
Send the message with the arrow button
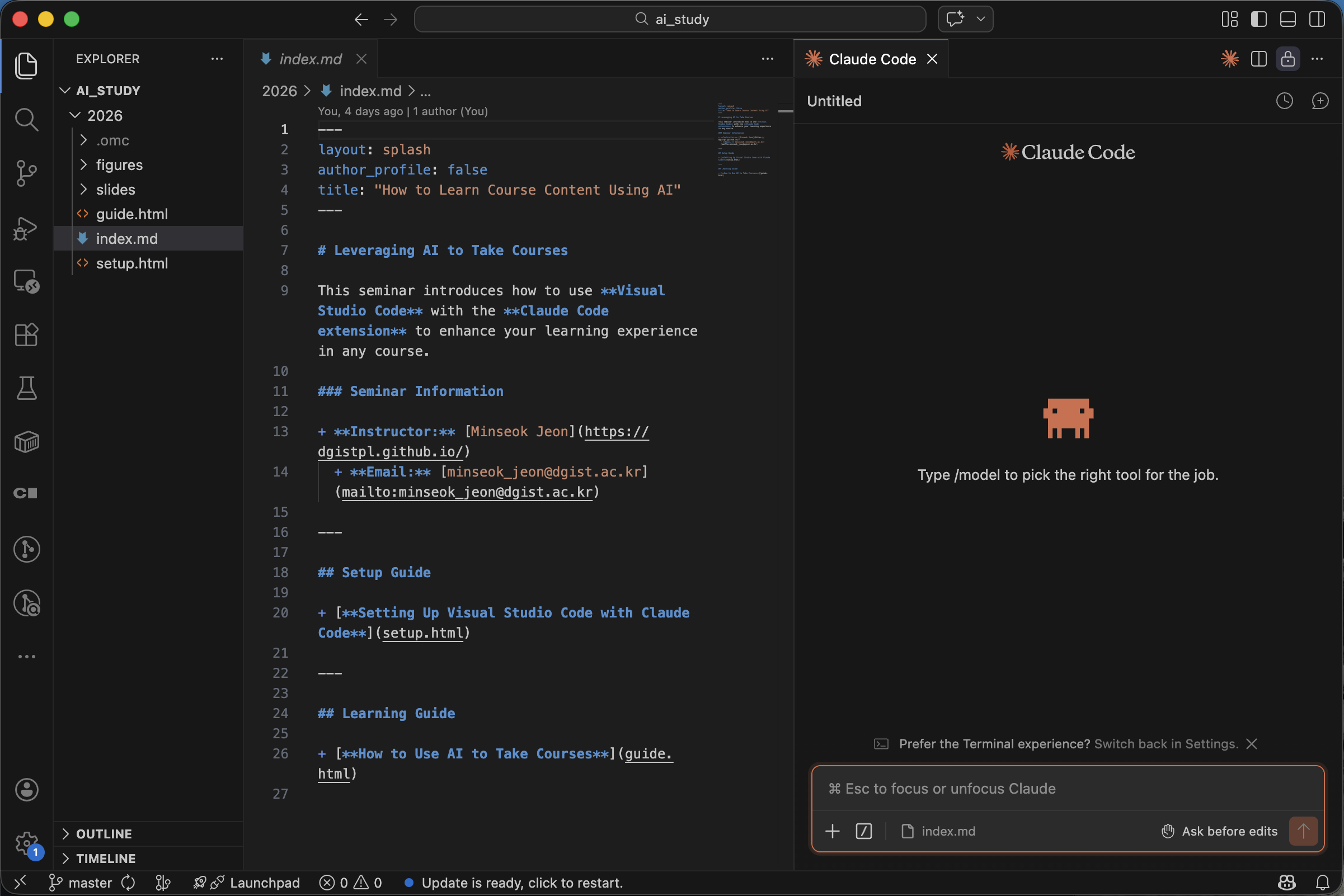pyautogui.click(x=1303, y=831)
